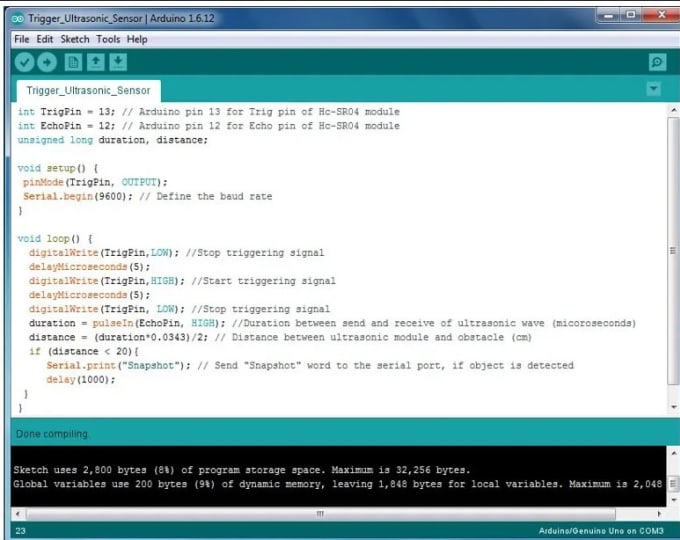680x540 pixels.
Task: Click console scrollbar down arrow
Action: 673,500
